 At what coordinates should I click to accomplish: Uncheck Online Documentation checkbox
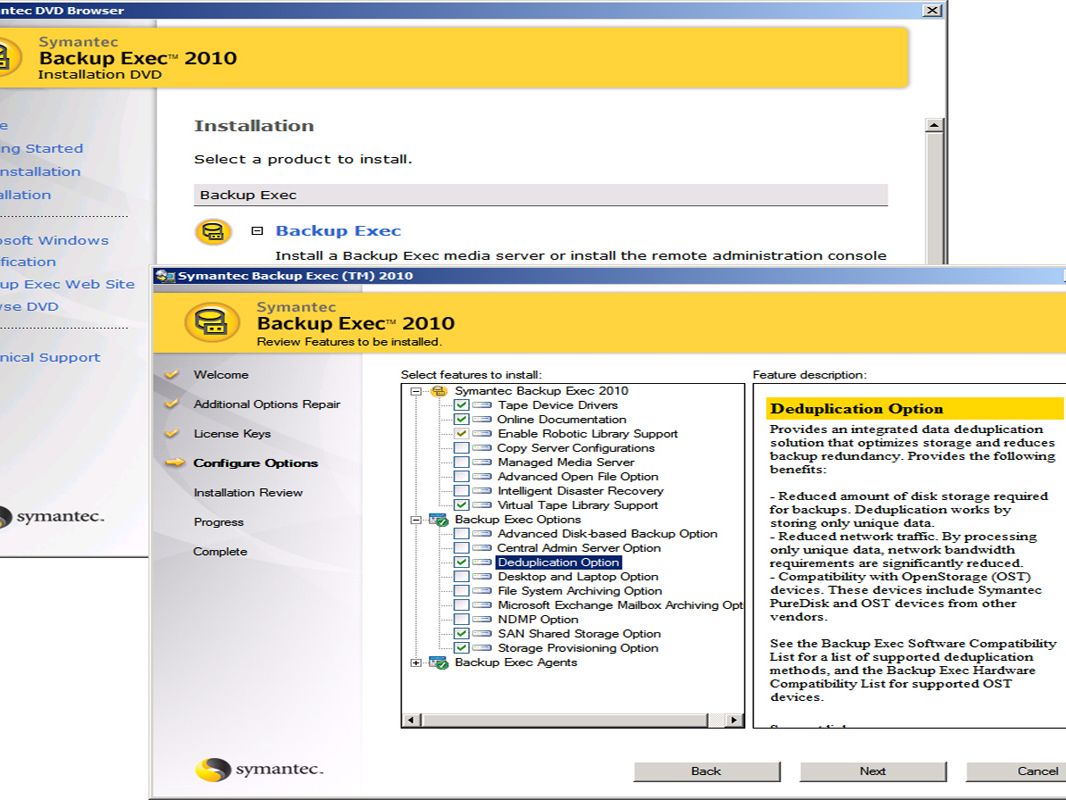(x=462, y=419)
